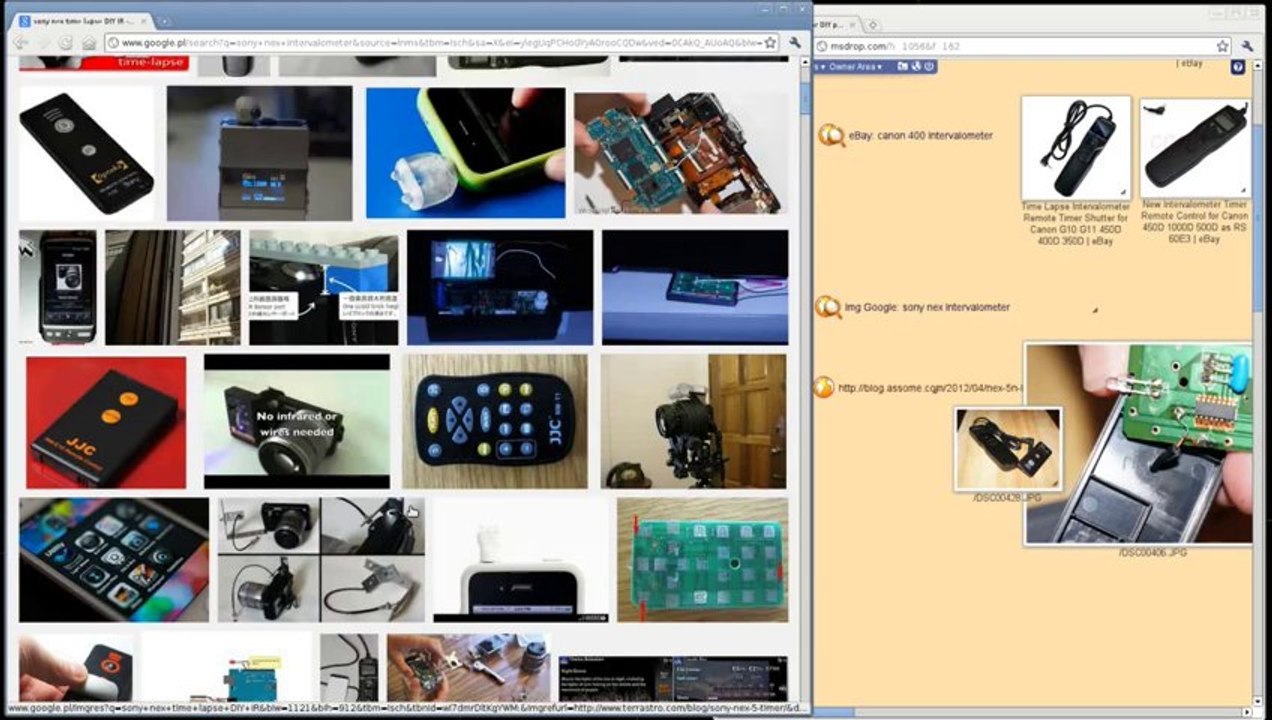Open green phone with IR dongle result
This screenshot has height=720, width=1272.
(465, 153)
